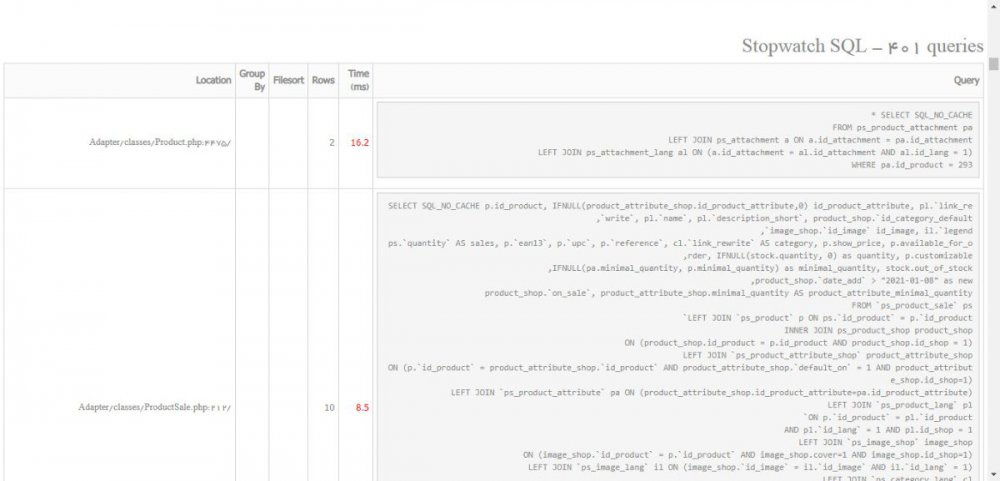This screenshot has width=1000, height=481.
Task: Sort by the Time (ms) column header
Action: coord(358,80)
